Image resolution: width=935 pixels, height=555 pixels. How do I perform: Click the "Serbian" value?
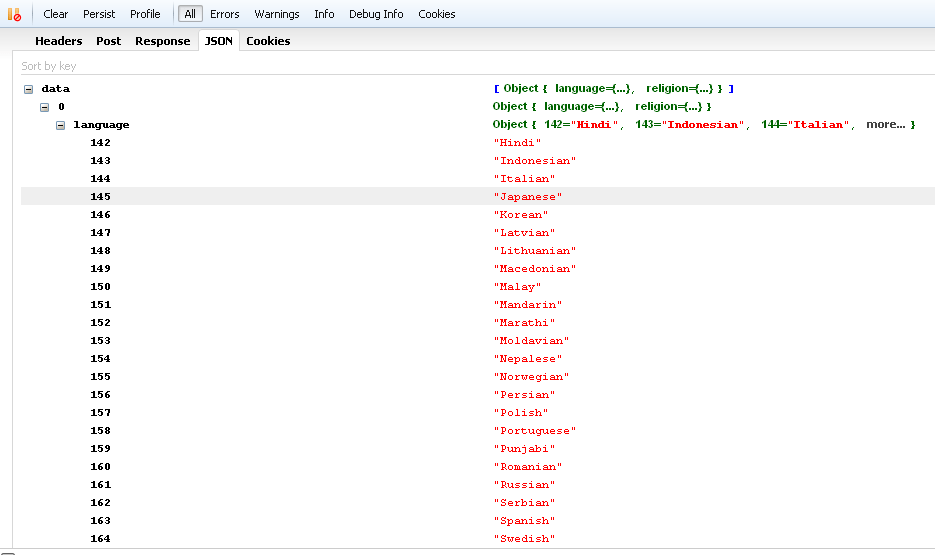coord(524,503)
